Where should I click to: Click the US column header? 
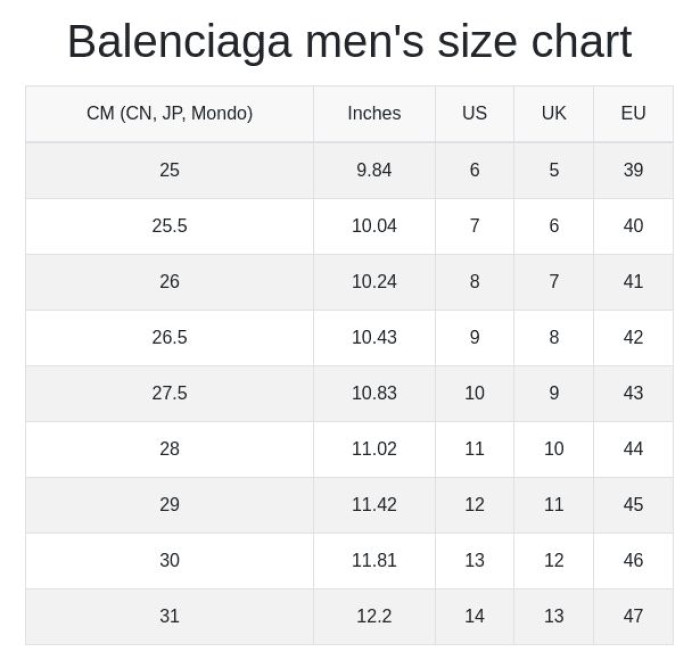[x=474, y=114]
